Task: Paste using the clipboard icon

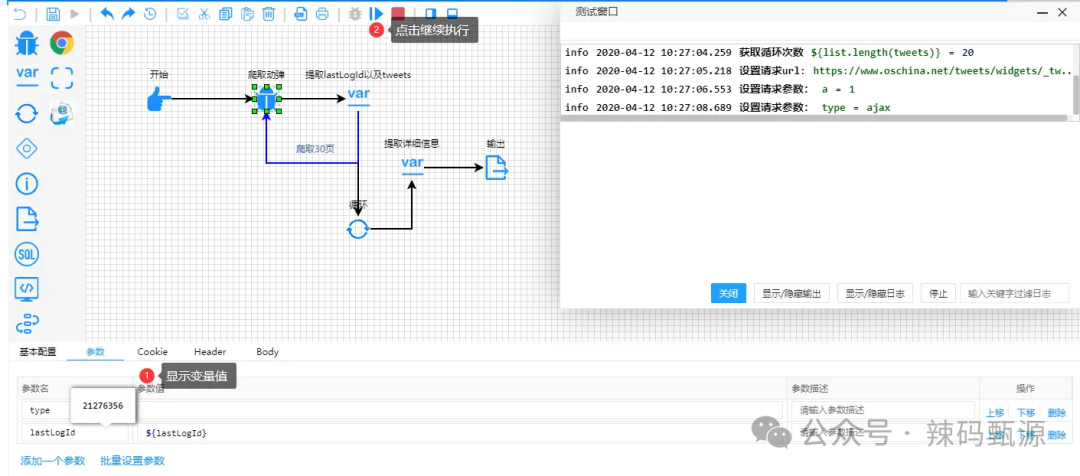Action: point(248,13)
